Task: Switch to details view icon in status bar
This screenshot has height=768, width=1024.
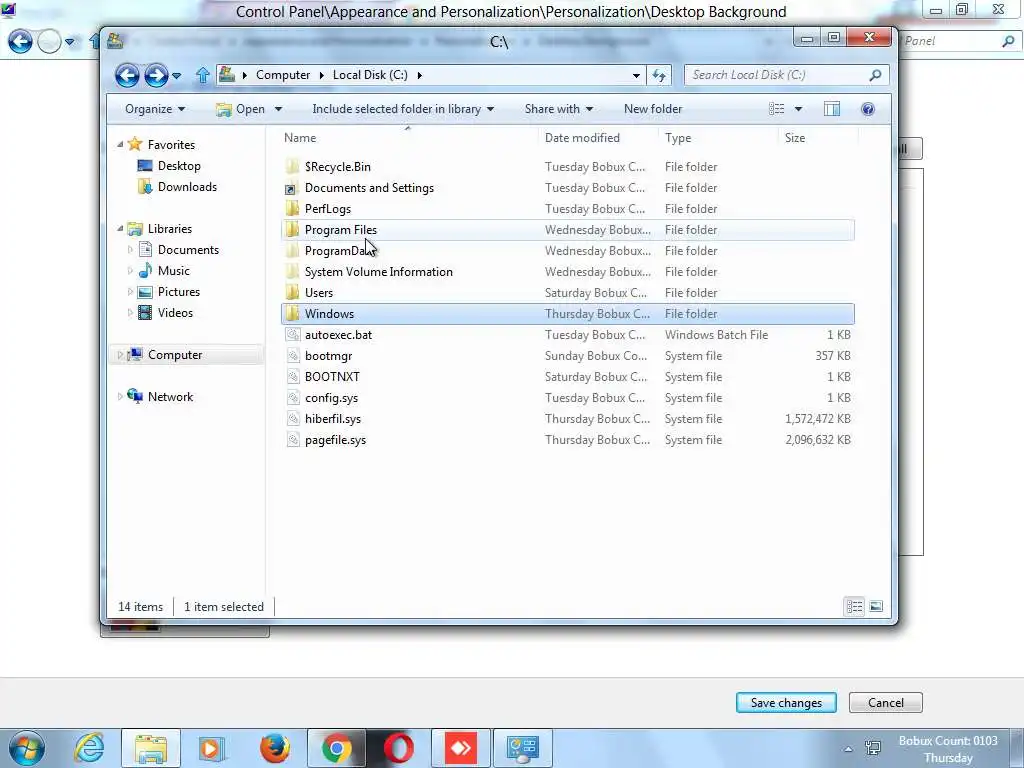Action: point(854,607)
